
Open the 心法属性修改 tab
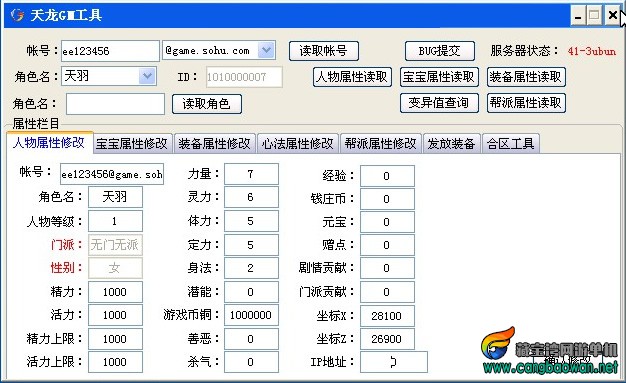pos(298,144)
